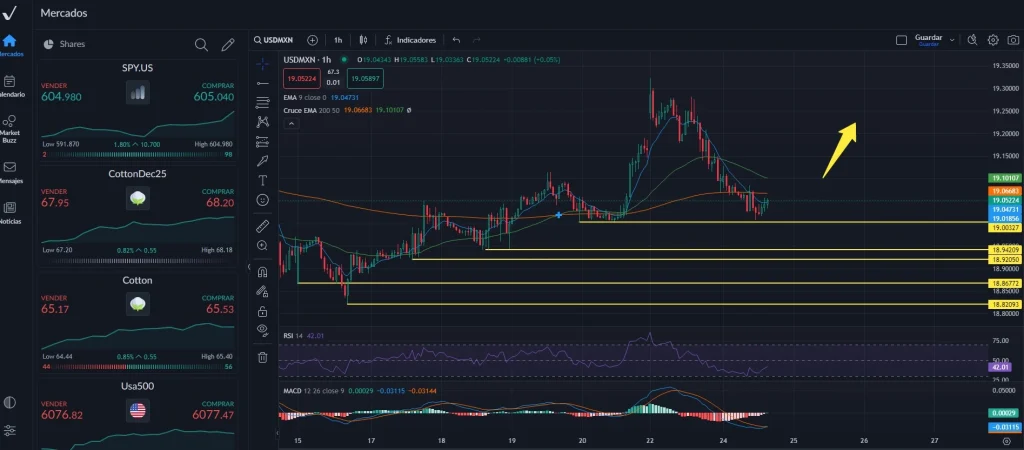Click the Usa500 flag icon
1024x450 pixels.
click(138, 410)
